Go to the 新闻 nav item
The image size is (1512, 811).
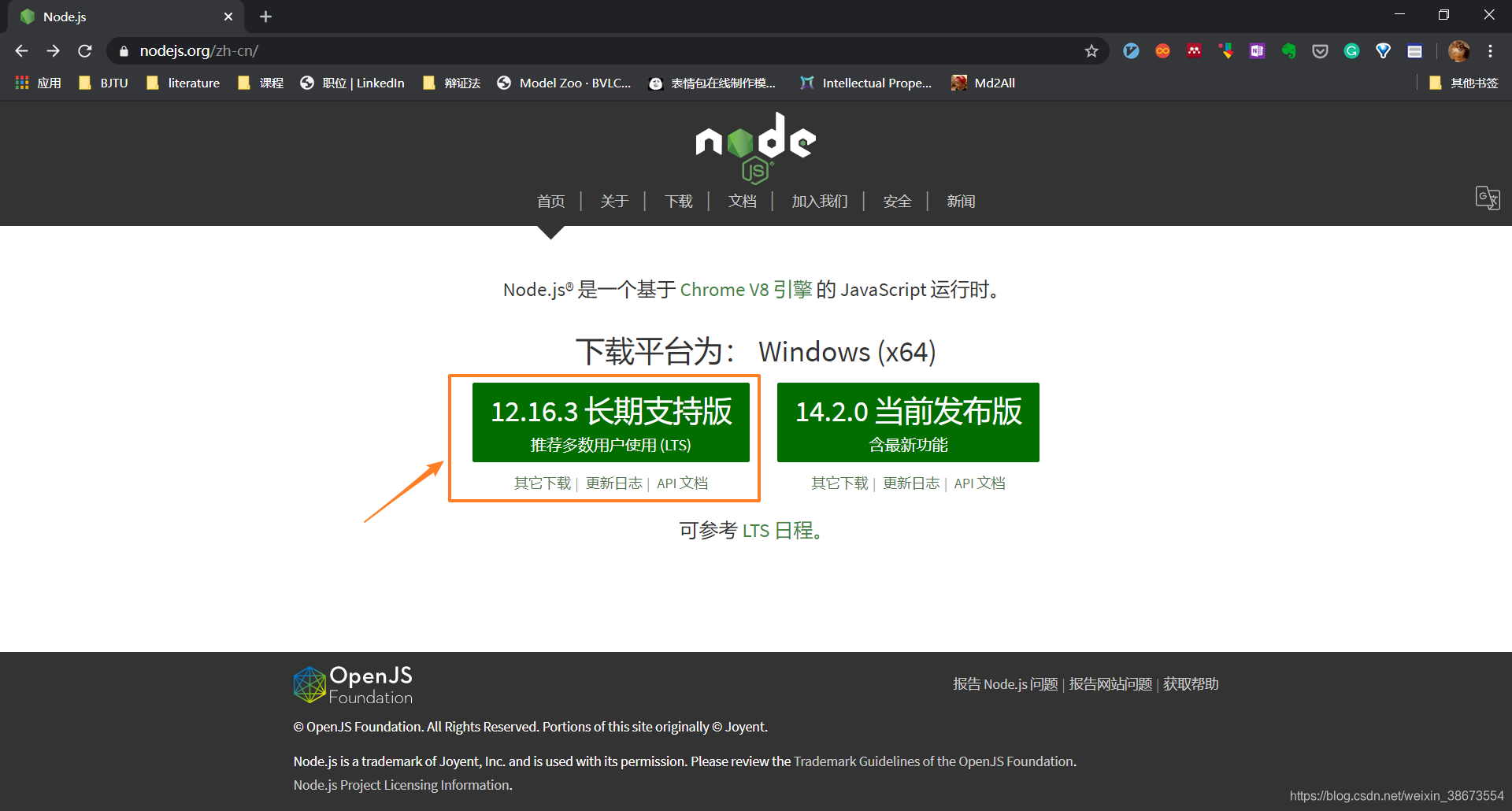pyautogui.click(x=961, y=202)
